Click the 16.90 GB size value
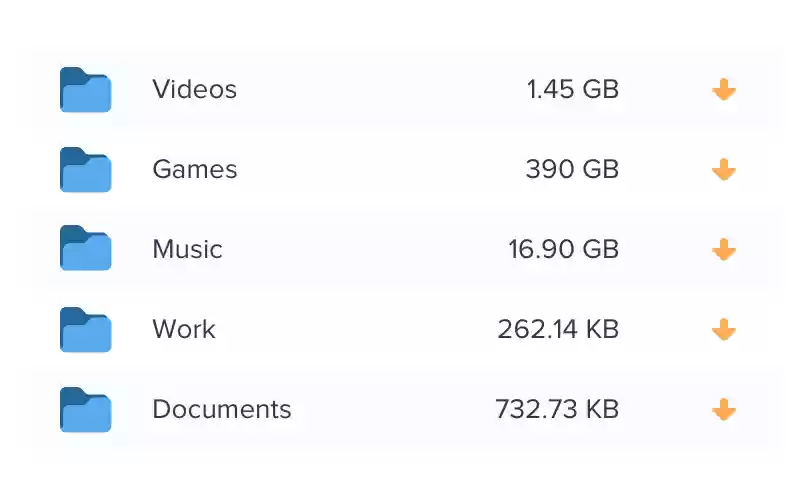This screenshot has height=500, width=800. click(x=564, y=249)
